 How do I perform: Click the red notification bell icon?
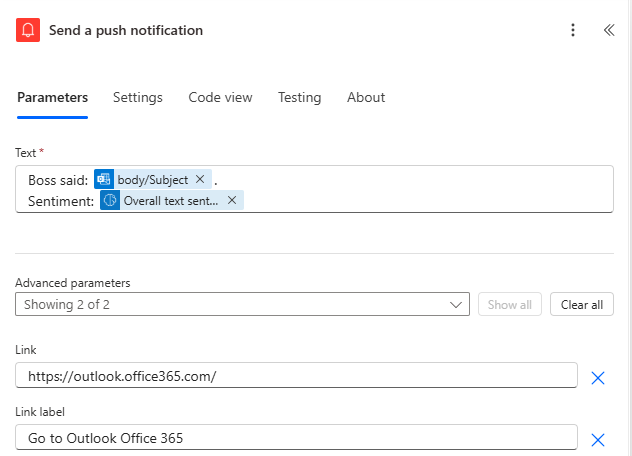[x=28, y=30]
